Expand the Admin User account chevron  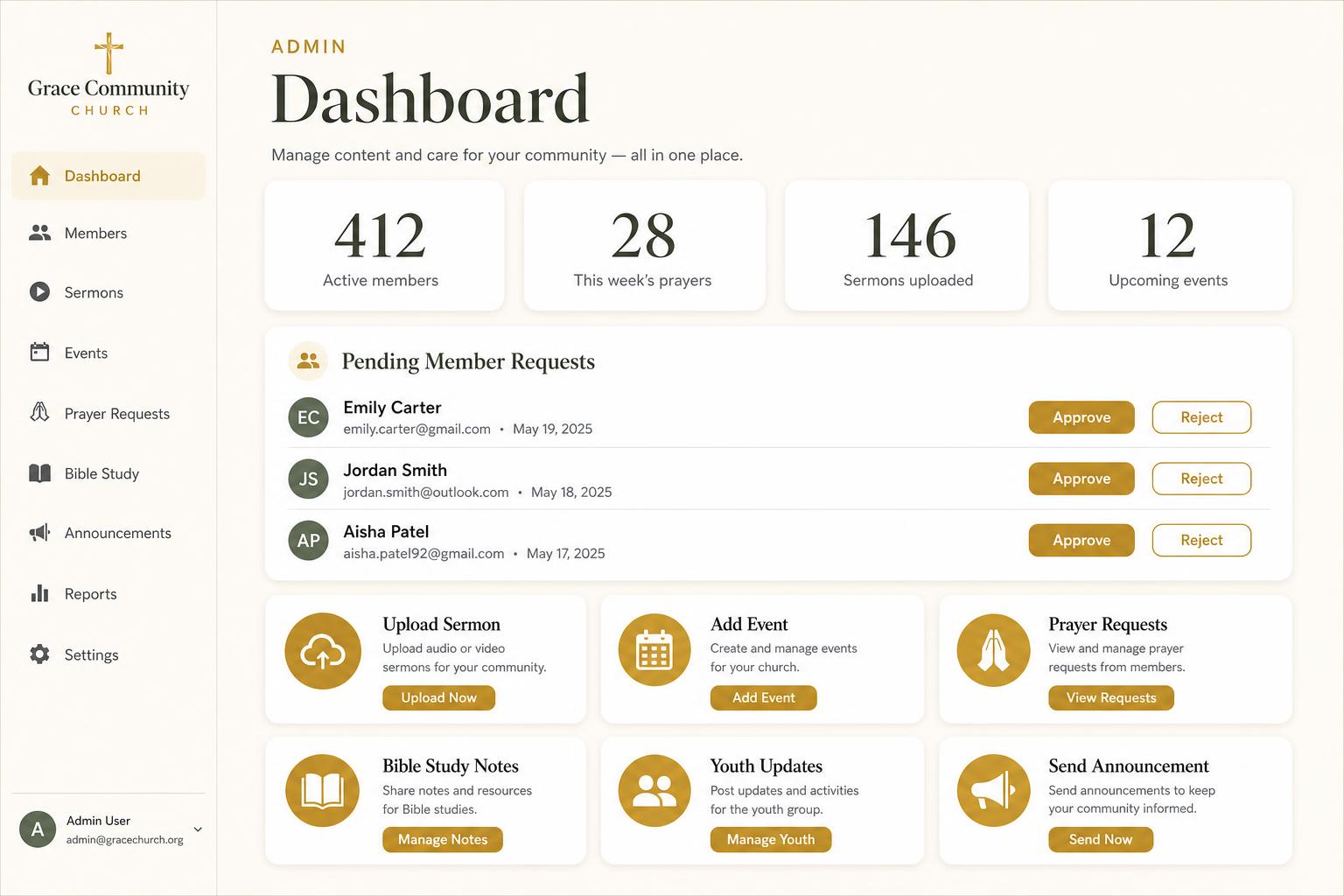(198, 829)
